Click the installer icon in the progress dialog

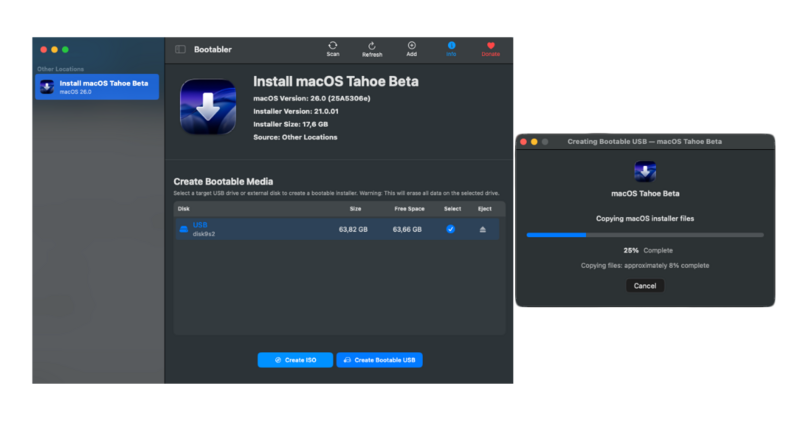[x=645, y=171]
